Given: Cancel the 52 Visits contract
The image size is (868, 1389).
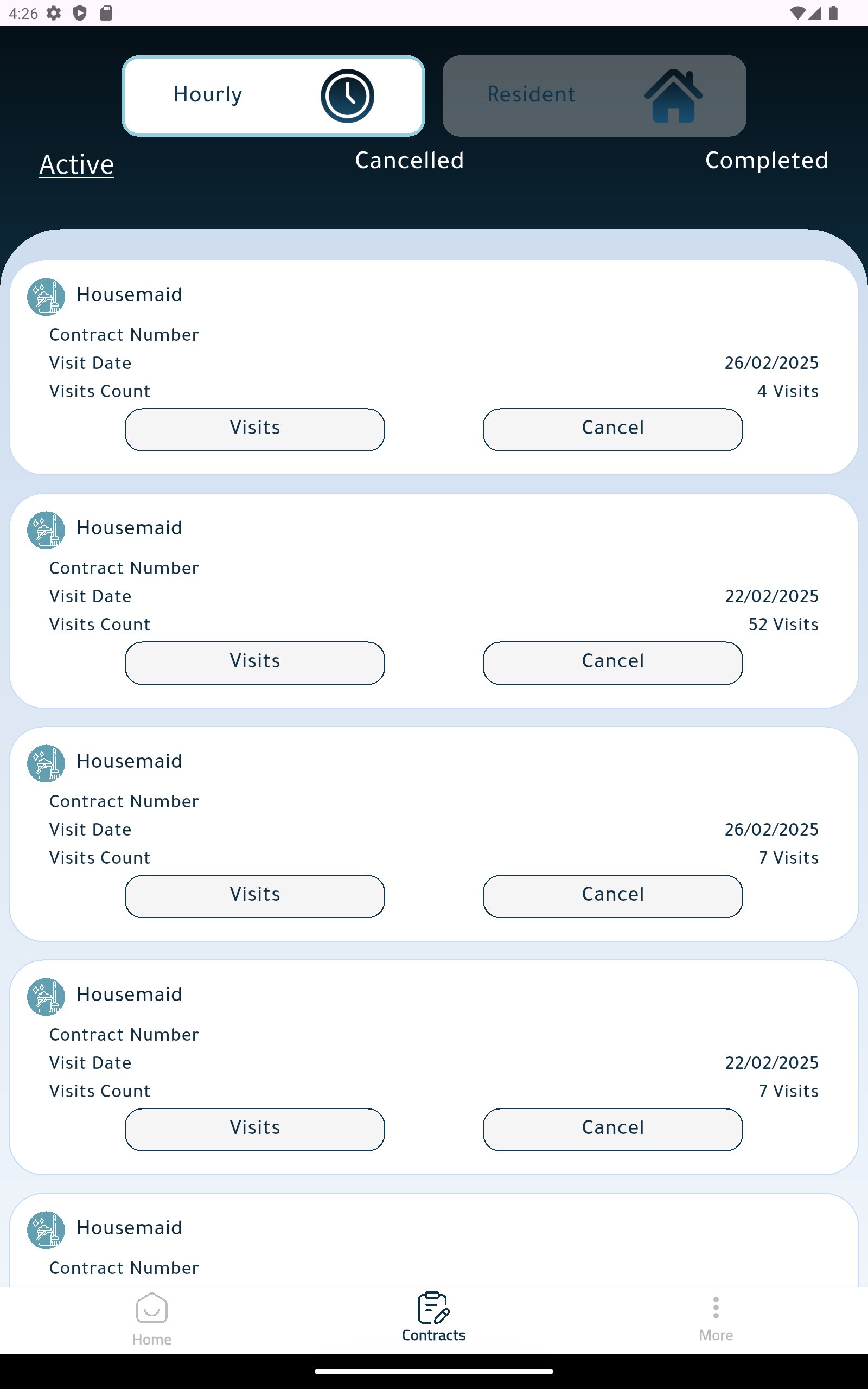Looking at the screenshot, I should click(612, 663).
